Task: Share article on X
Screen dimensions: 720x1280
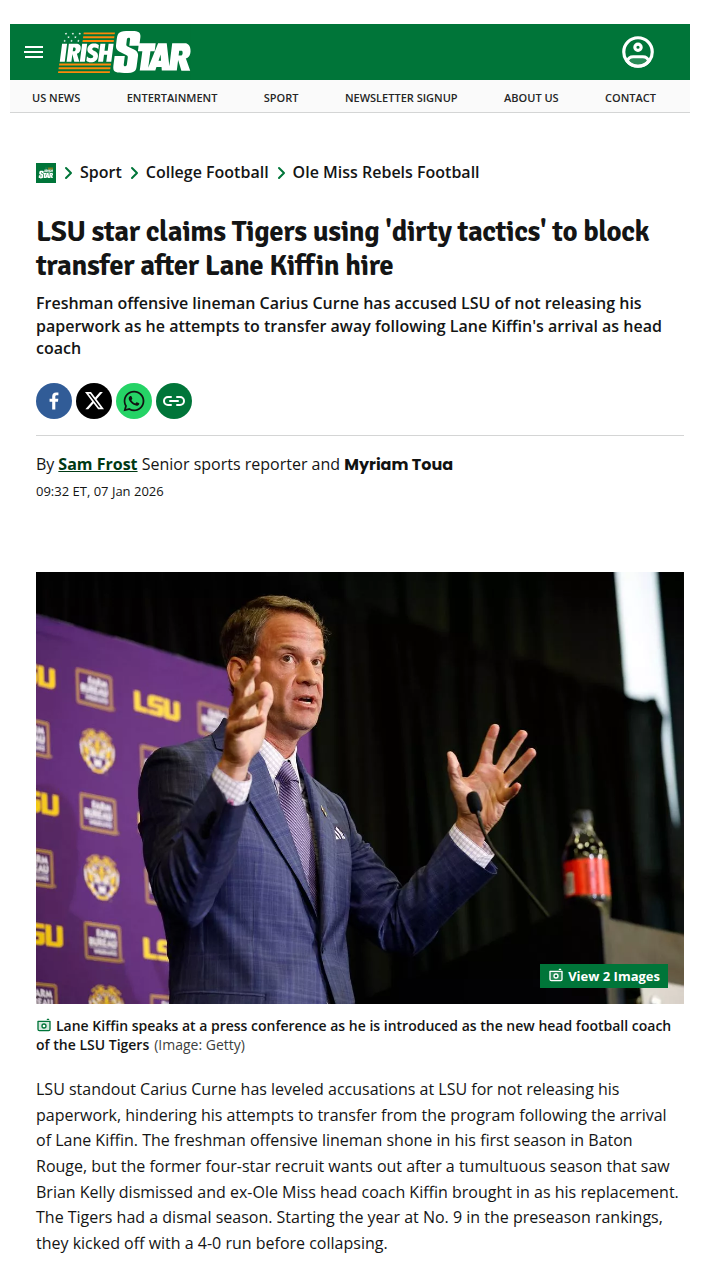Action: pos(94,401)
